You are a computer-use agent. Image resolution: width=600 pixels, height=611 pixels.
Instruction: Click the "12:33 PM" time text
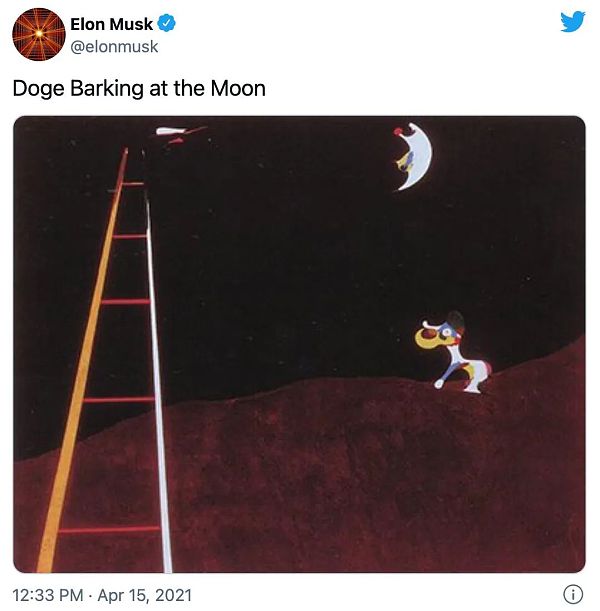tap(48, 595)
